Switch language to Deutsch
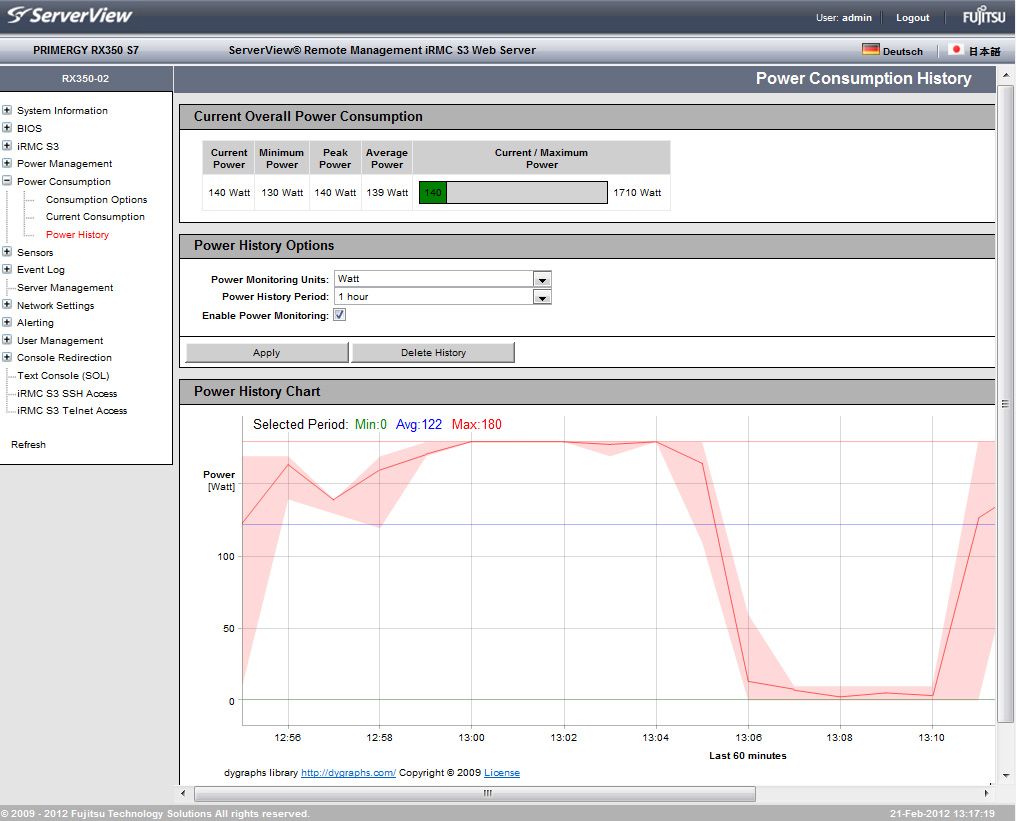 click(x=902, y=51)
